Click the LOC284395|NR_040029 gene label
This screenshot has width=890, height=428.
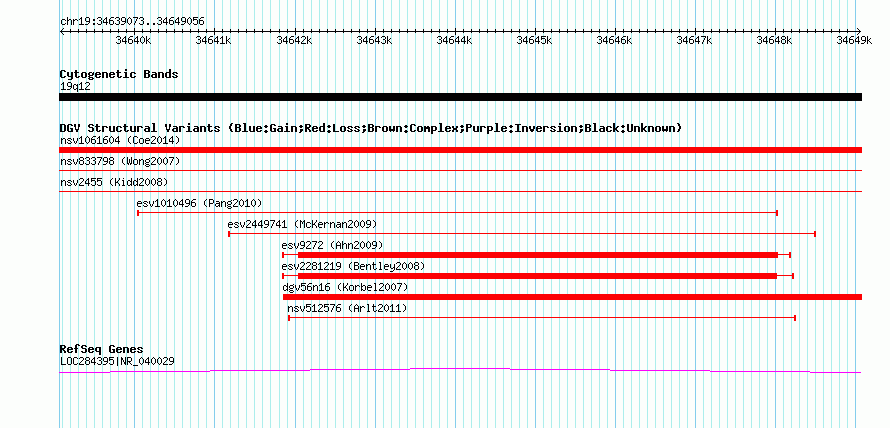(x=117, y=361)
